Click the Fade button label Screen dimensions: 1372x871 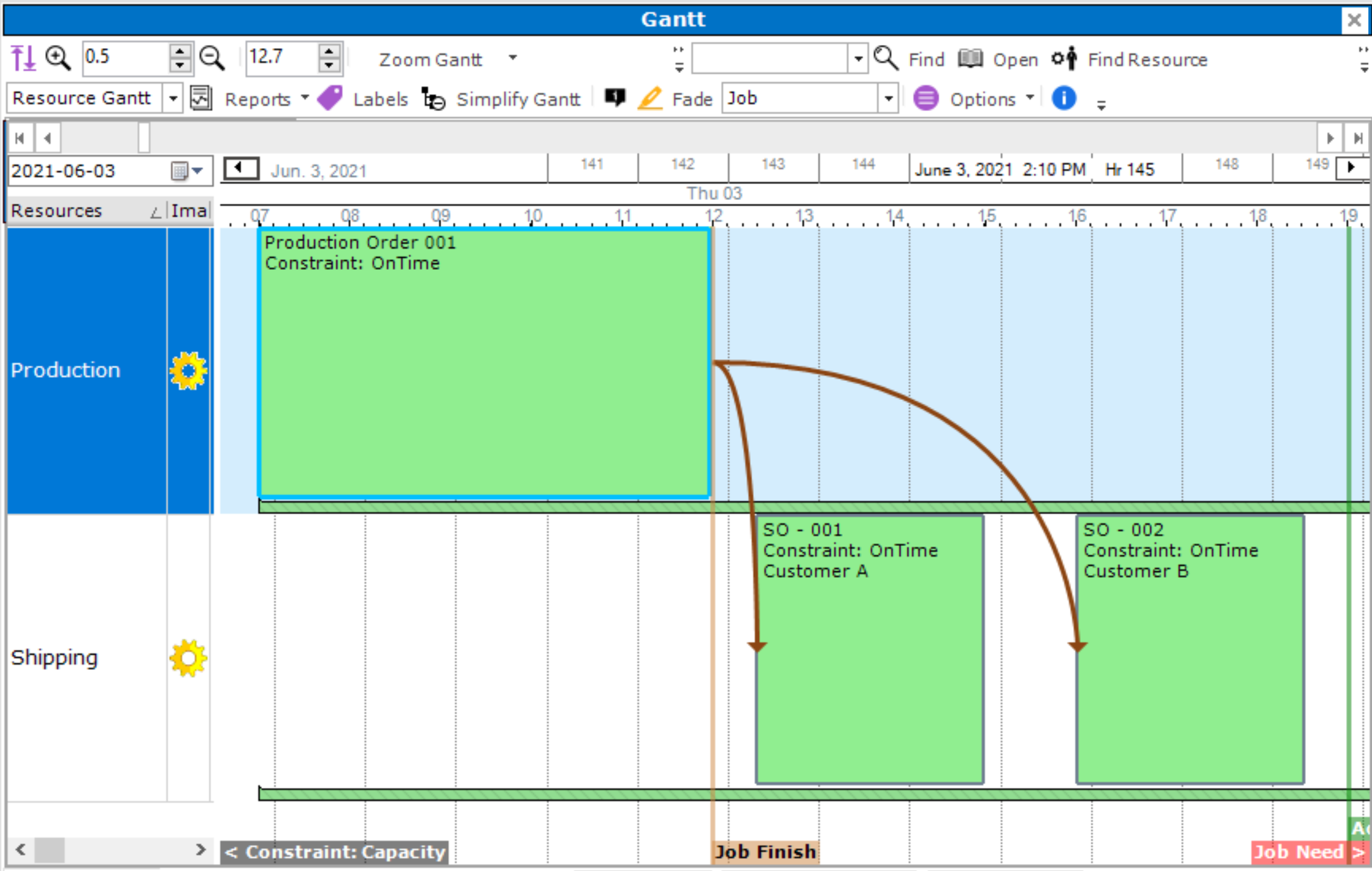point(692,99)
